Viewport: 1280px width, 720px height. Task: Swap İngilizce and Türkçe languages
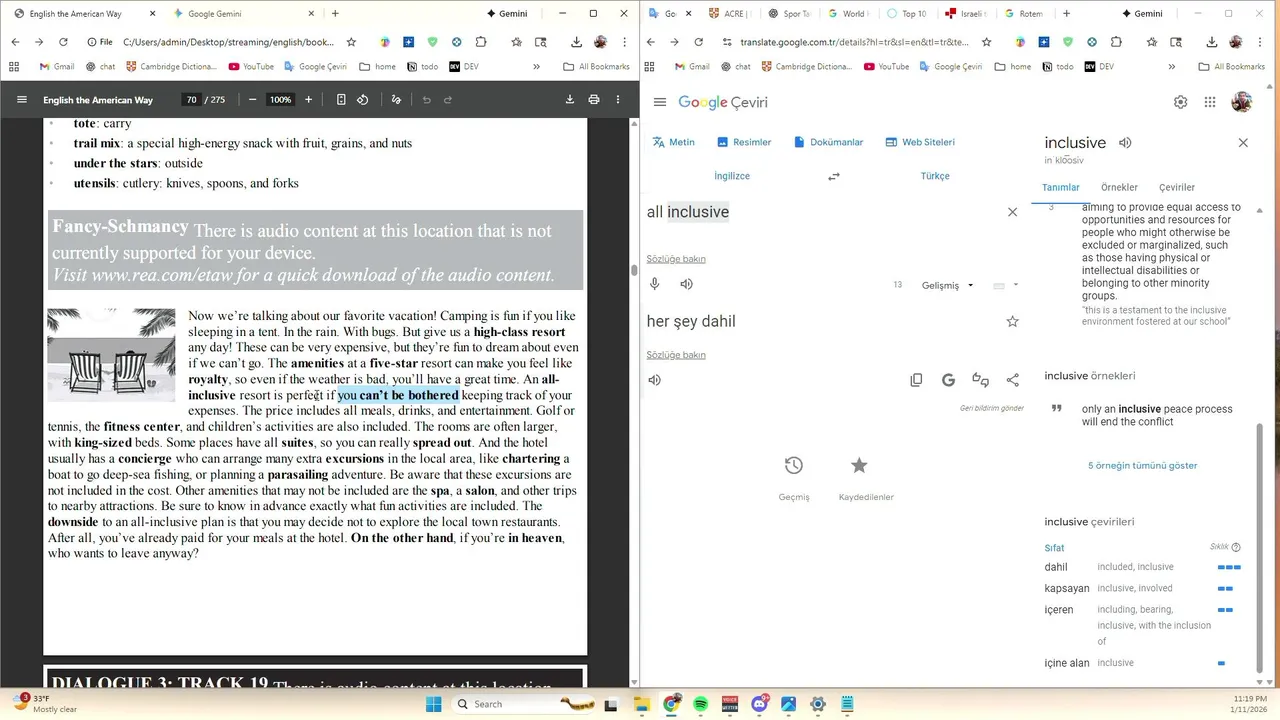[834, 176]
